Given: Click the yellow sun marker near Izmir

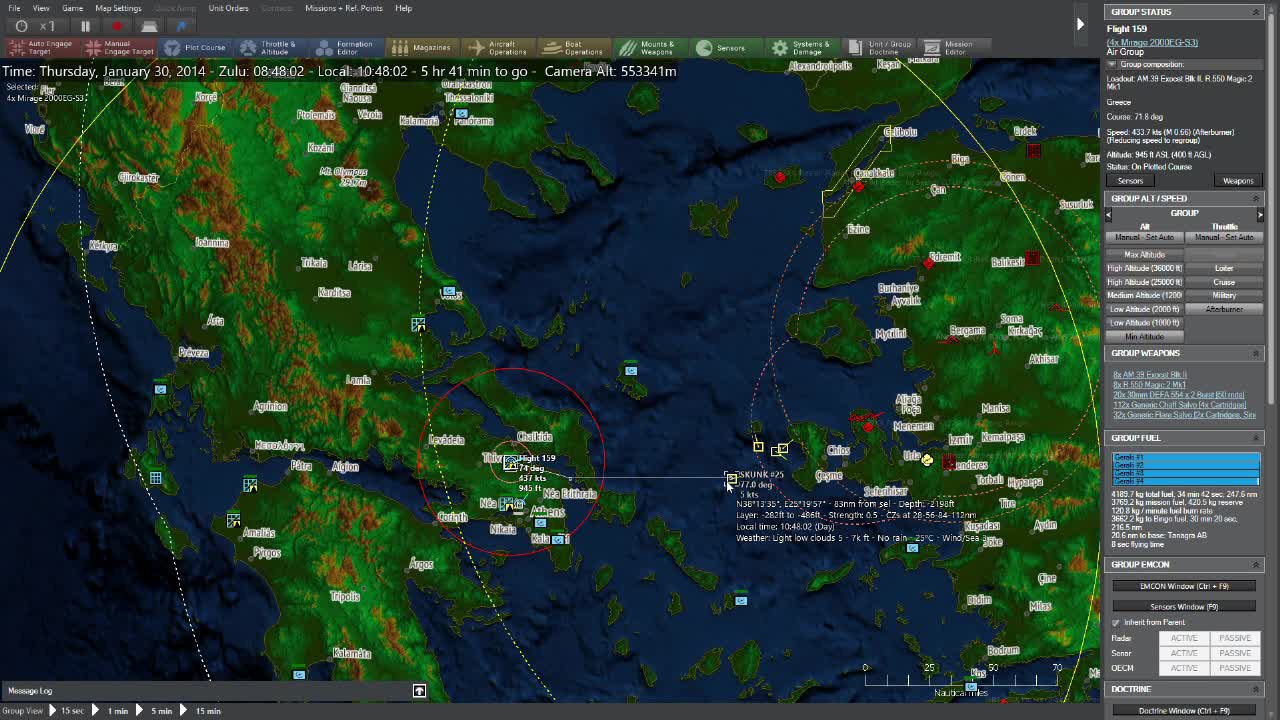Looking at the screenshot, I should (927, 460).
